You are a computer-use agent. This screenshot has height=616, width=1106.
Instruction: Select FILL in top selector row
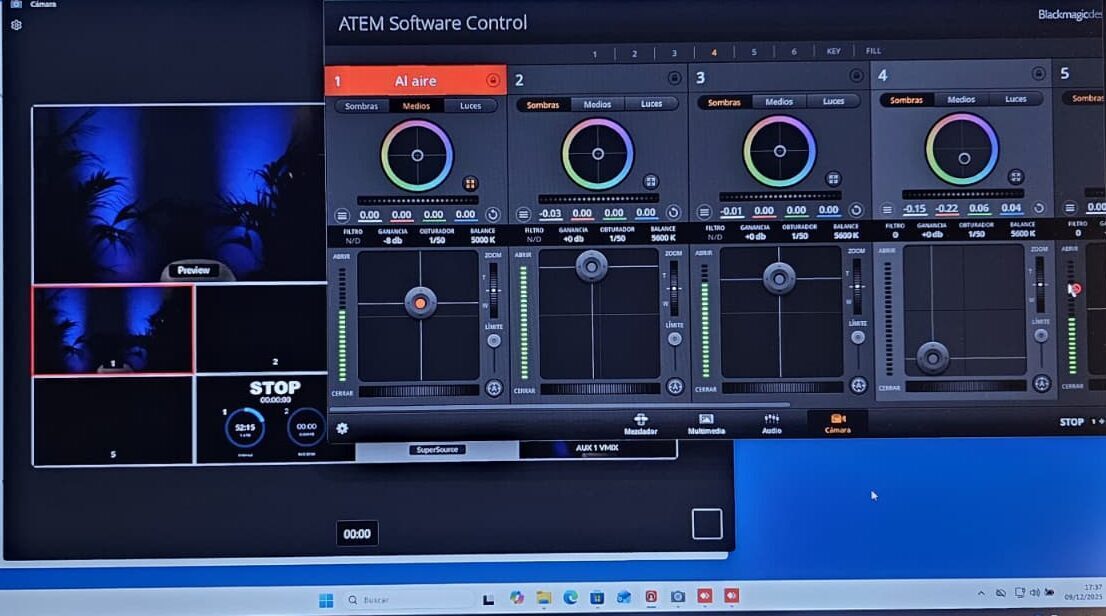coord(873,51)
